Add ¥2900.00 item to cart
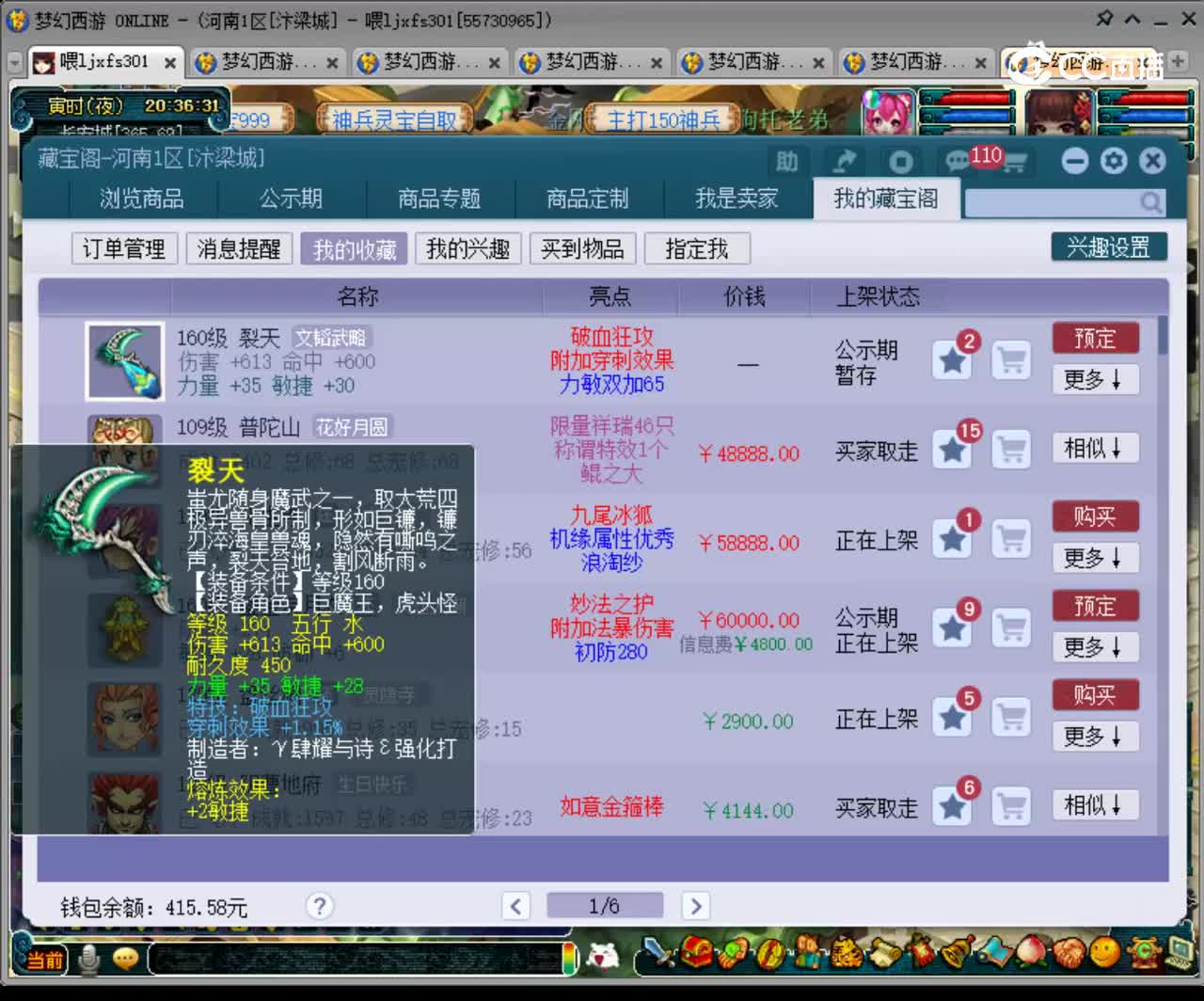 1011,718
